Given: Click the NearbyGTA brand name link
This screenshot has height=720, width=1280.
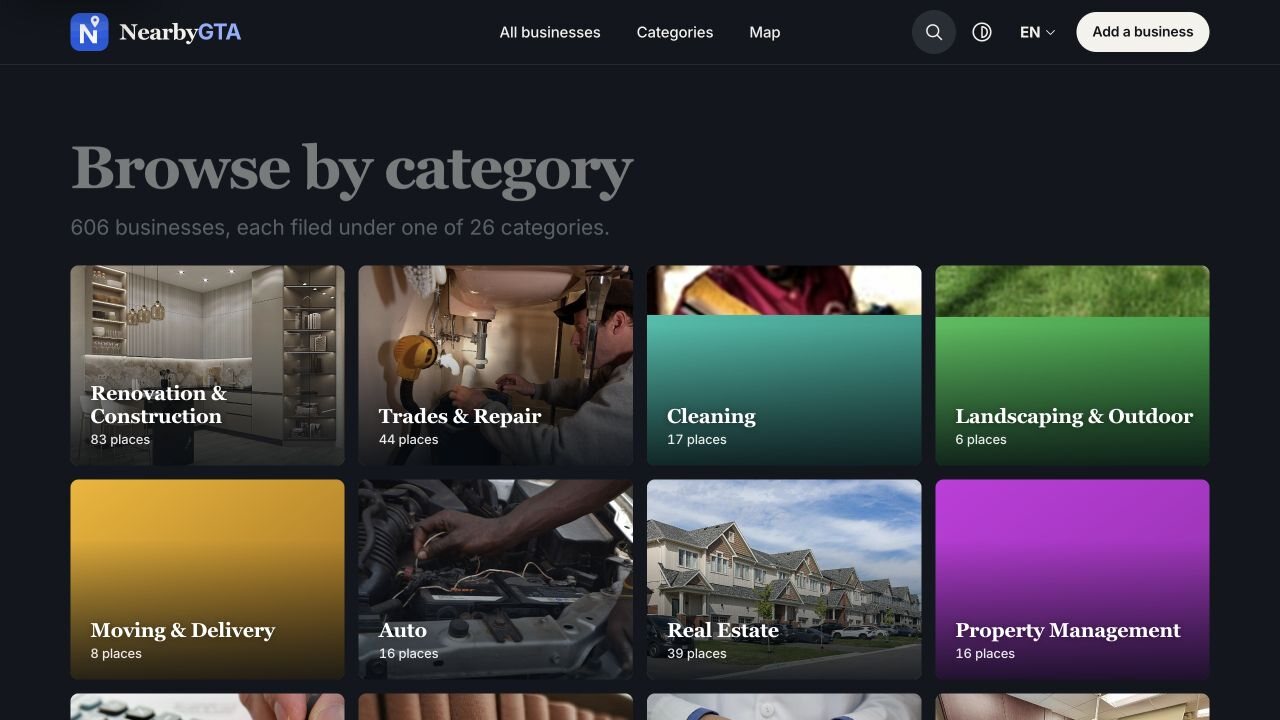Looking at the screenshot, I should pyautogui.click(x=180, y=32).
